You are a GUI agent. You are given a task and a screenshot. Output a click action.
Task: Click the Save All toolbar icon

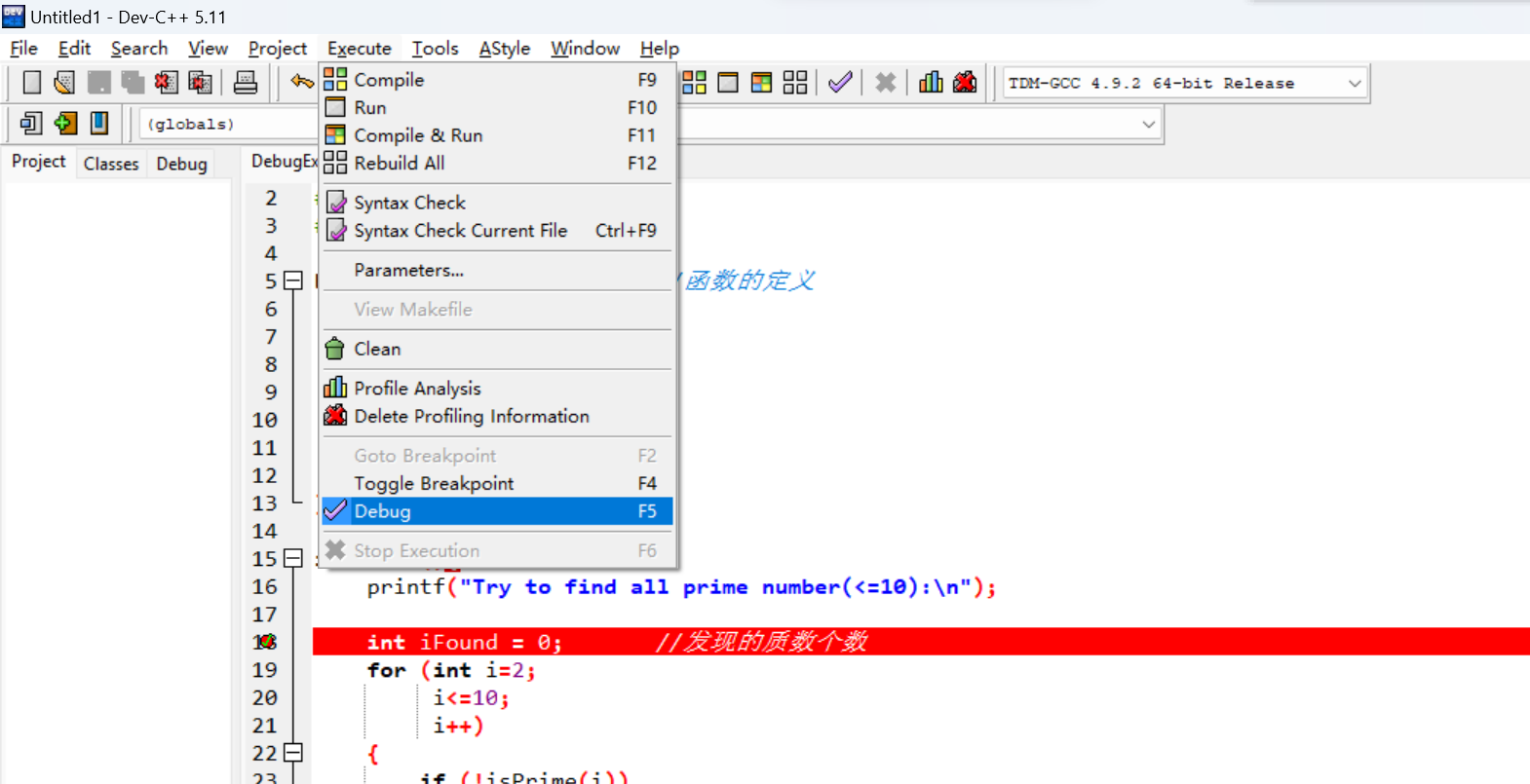[x=133, y=83]
